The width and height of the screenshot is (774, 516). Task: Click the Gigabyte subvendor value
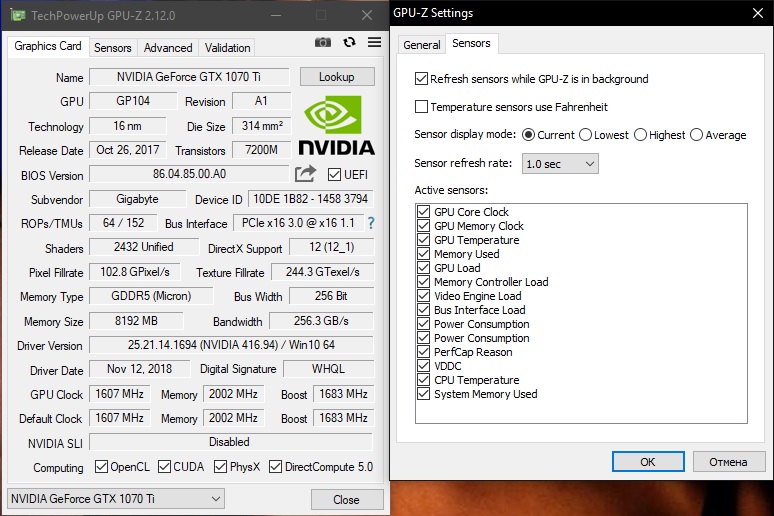[137, 199]
